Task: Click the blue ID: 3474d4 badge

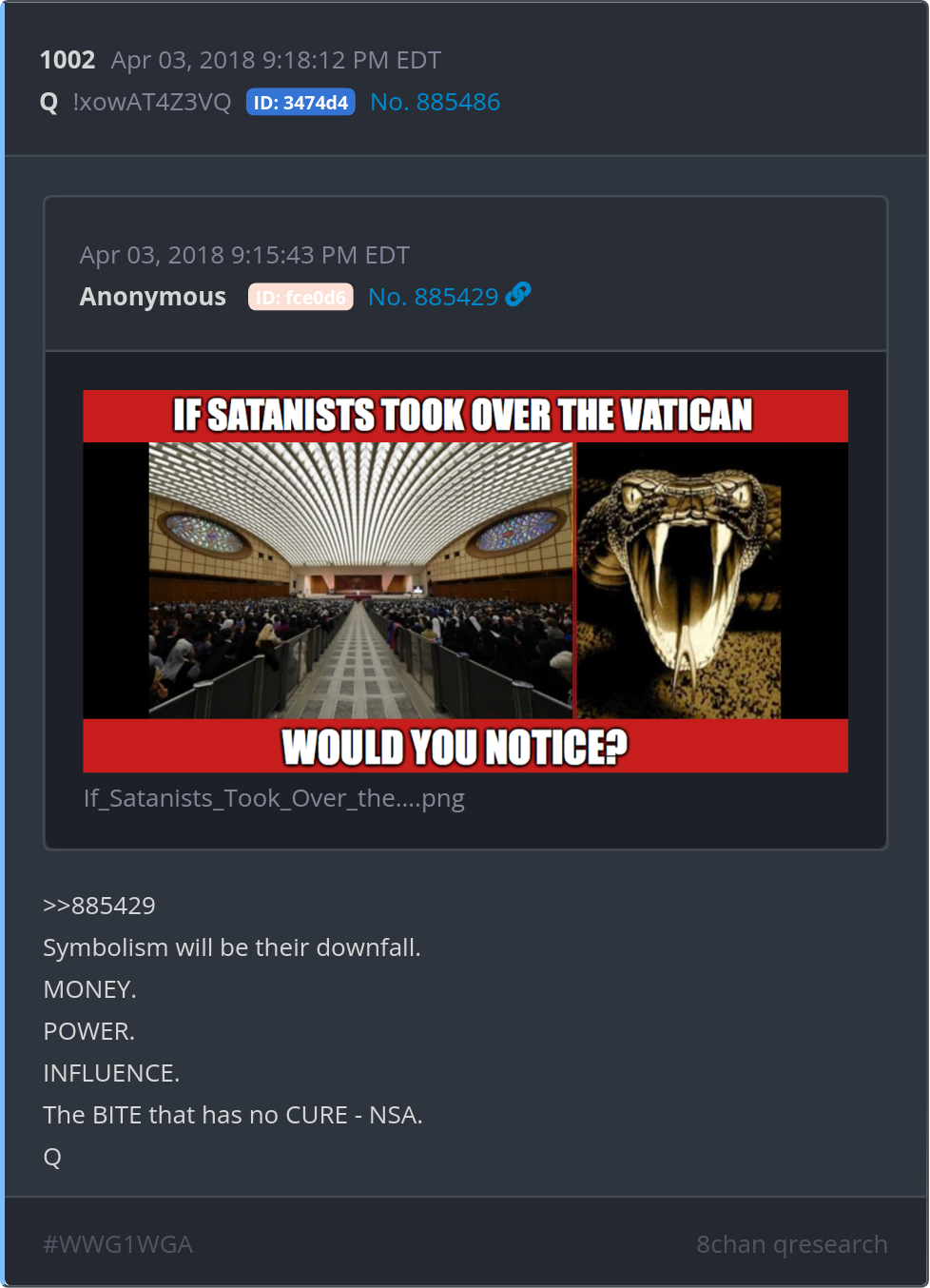Action: pos(300,102)
